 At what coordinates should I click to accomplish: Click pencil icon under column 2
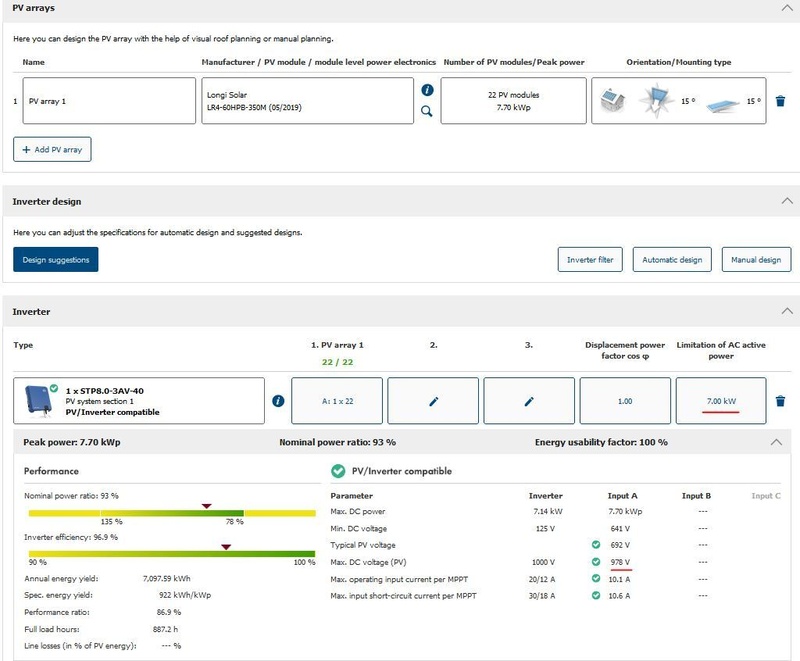click(x=433, y=401)
